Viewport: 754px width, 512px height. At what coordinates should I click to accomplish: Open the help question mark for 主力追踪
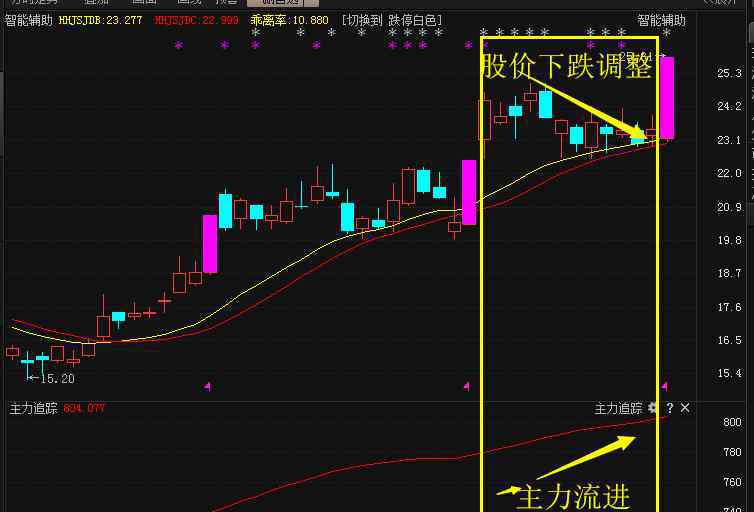(x=670, y=408)
